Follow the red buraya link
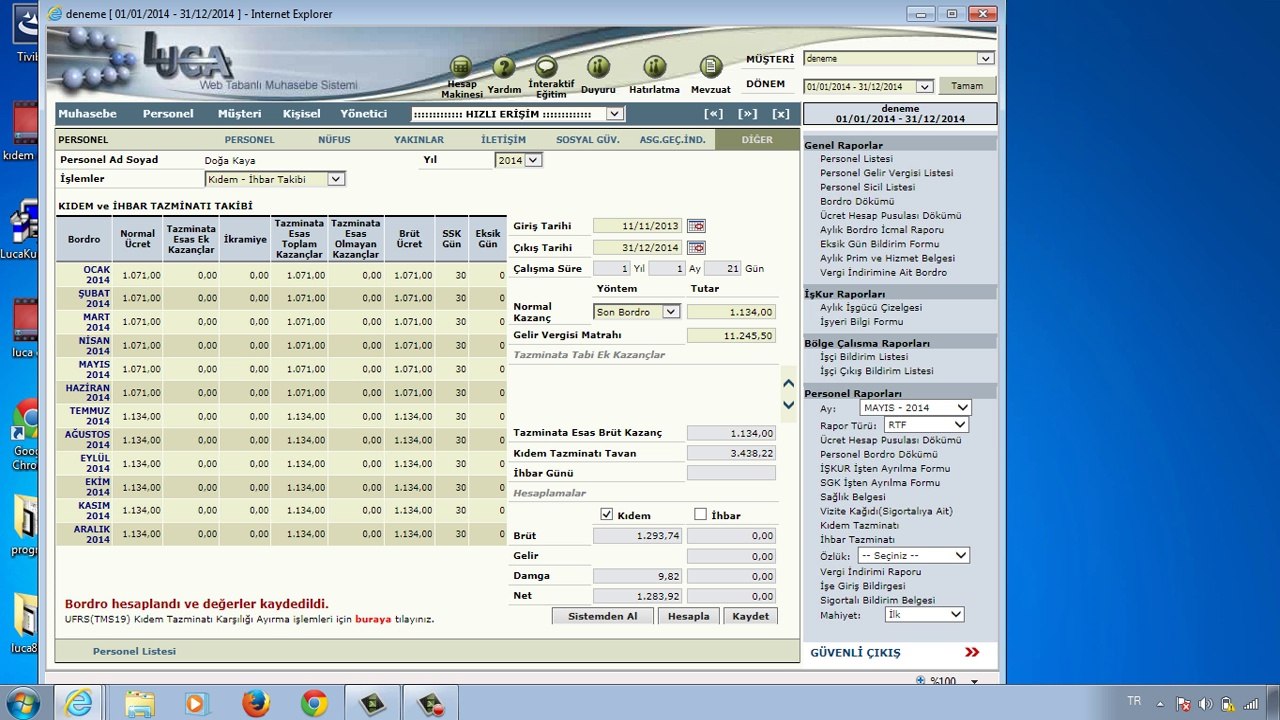Viewport: 1280px width, 720px height. pyautogui.click(x=373, y=619)
